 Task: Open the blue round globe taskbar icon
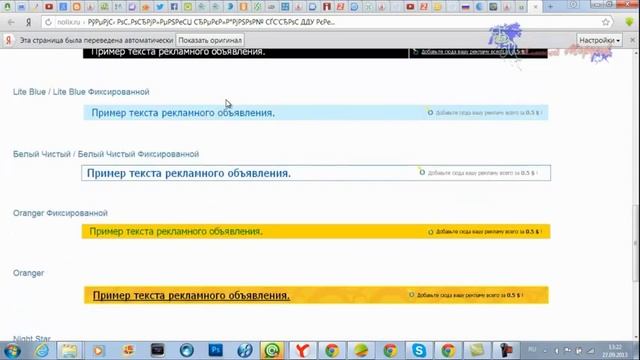pos(187,351)
